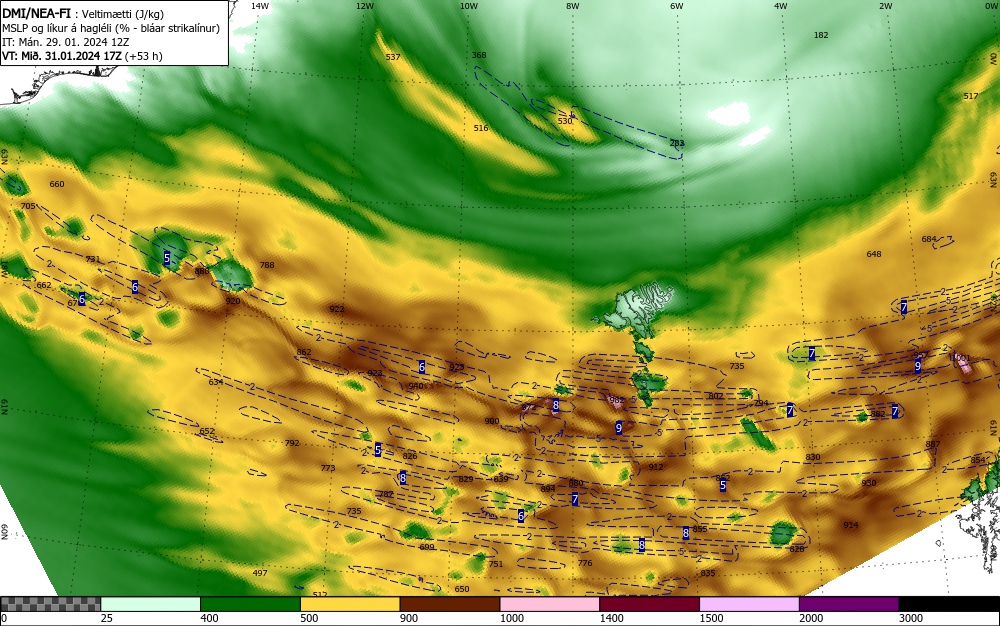Click the map value 826

pyautogui.click(x=410, y=456)
